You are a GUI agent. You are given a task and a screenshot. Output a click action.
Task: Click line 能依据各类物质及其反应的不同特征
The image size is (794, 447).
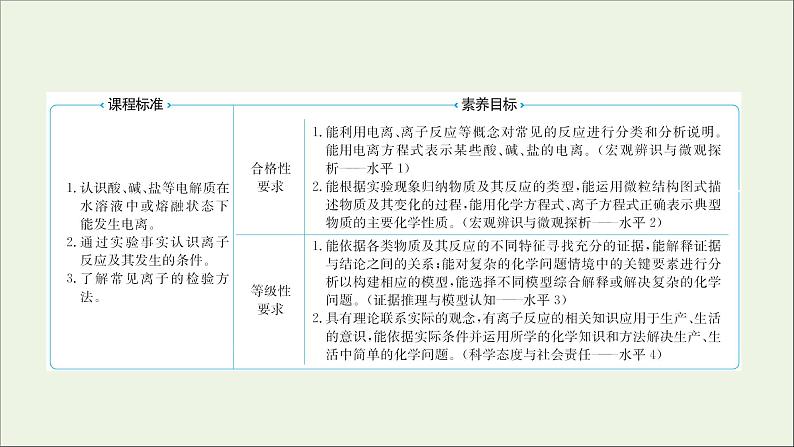(517, 247)
